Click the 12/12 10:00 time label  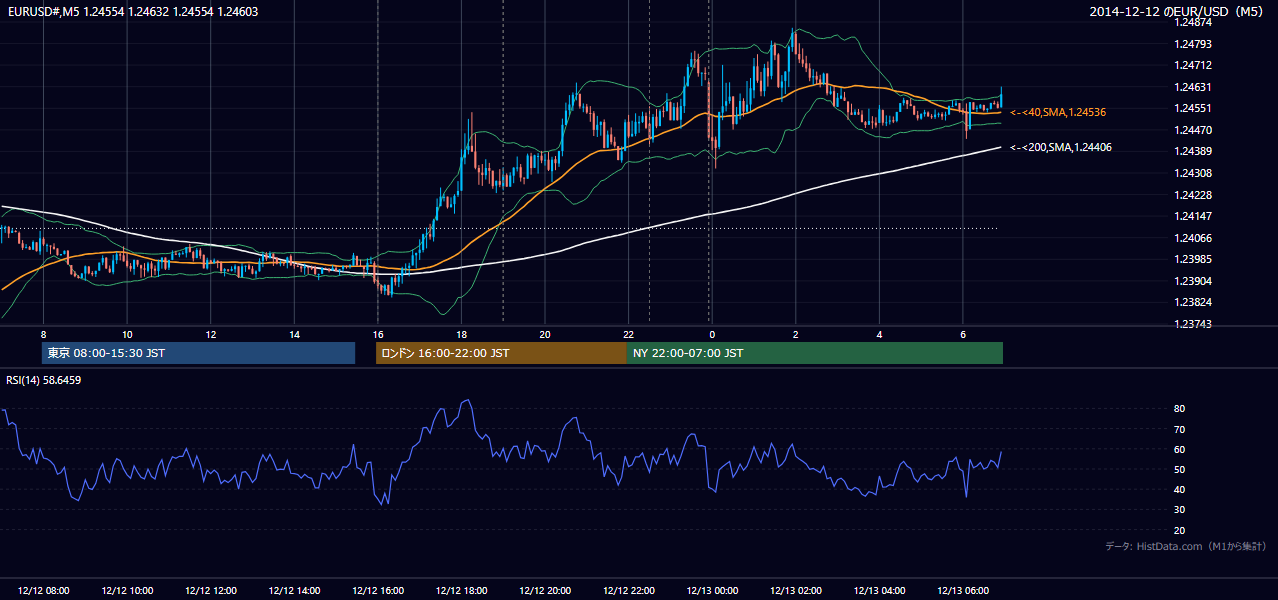point(127,591)
